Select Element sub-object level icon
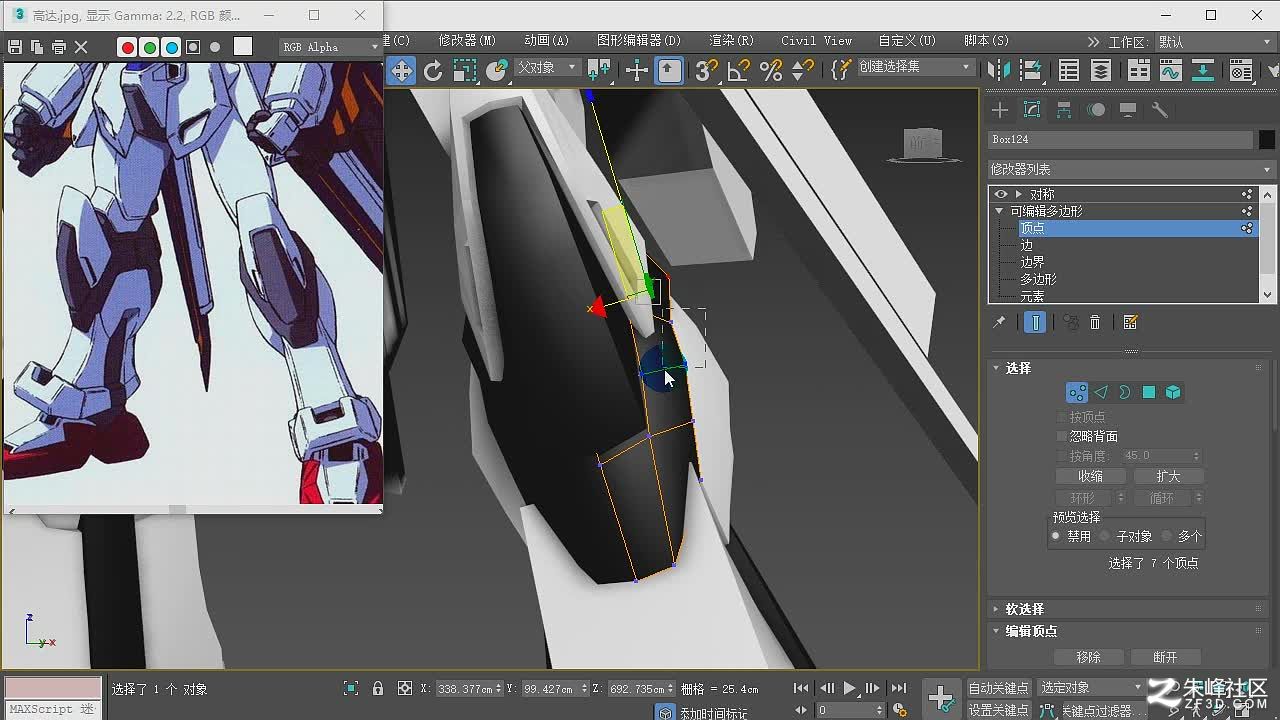Image resolution: width=1280 pixels, height=720 pixels. click(x=1173, y=392)
